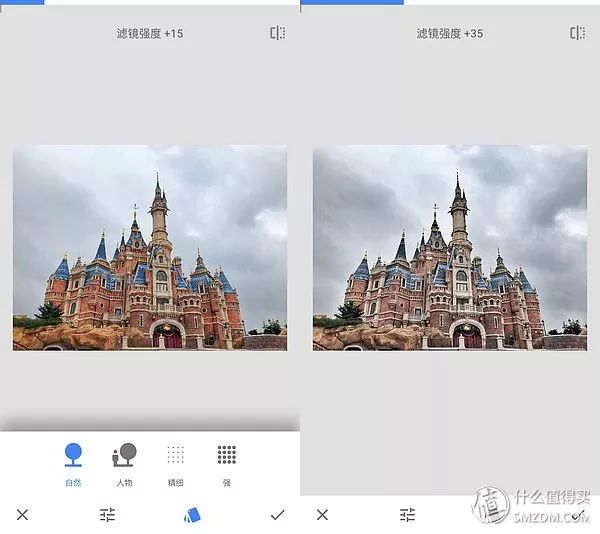Open adjustment sliders in the left screen

[108, 515]
